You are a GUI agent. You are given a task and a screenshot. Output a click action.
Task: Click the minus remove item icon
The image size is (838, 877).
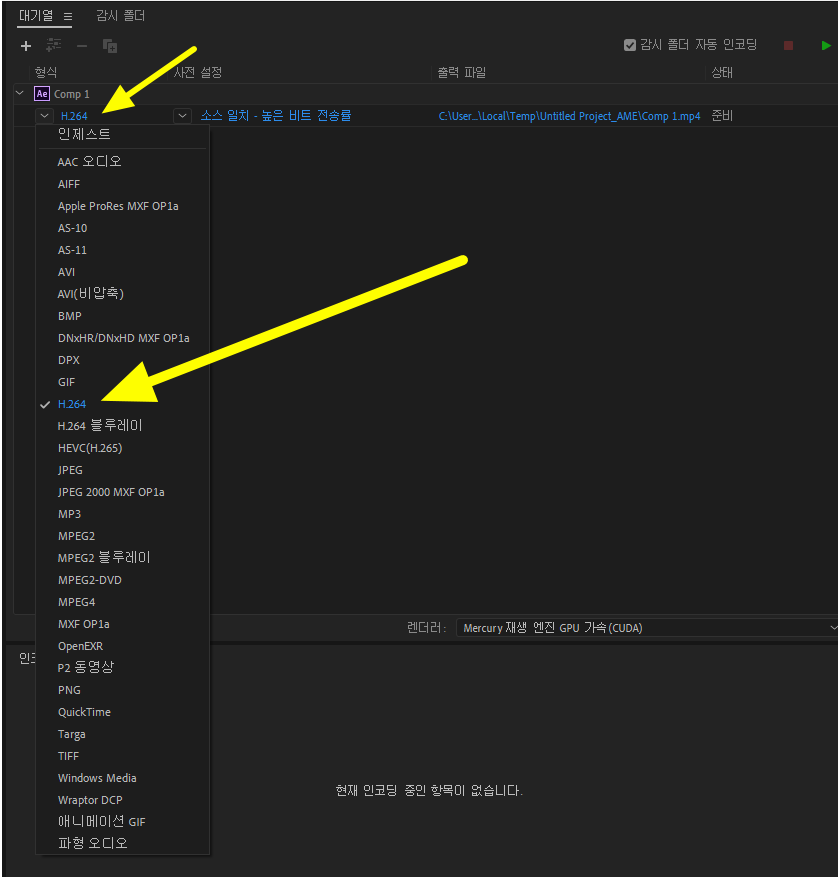coord(82,46)
